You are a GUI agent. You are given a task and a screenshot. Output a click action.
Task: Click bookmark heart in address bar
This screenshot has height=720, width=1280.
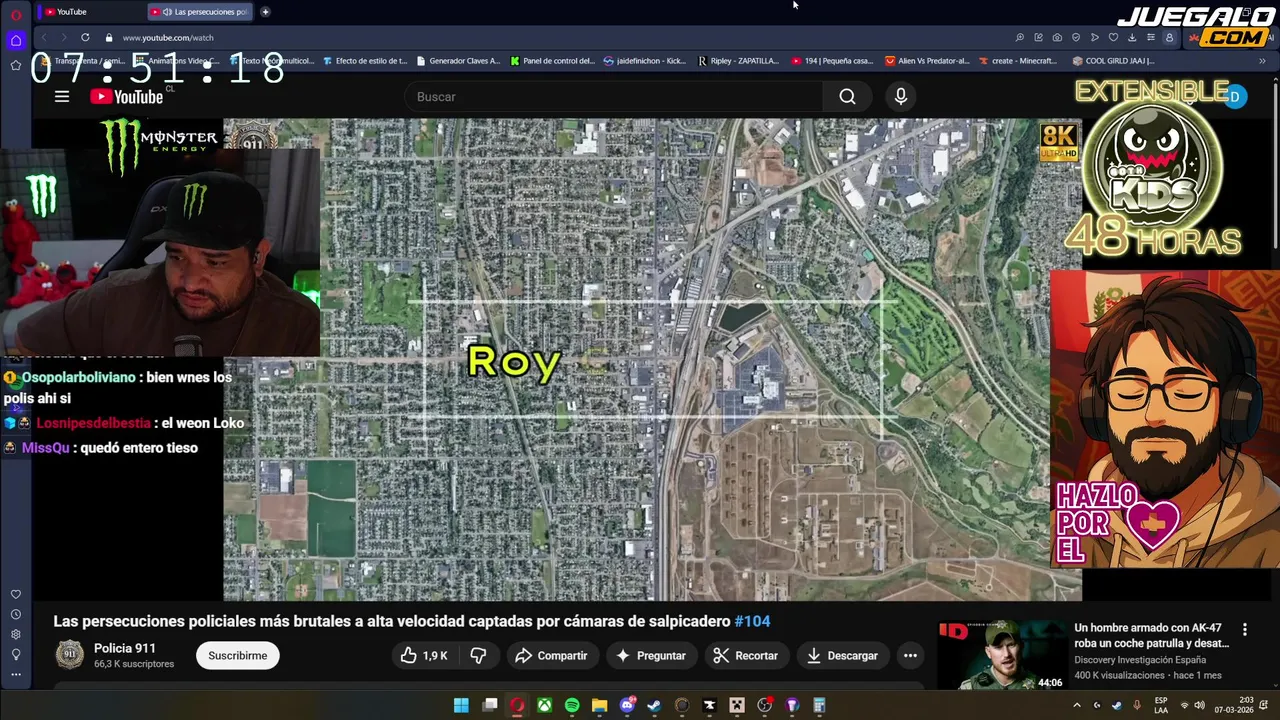click(1113, 38)
